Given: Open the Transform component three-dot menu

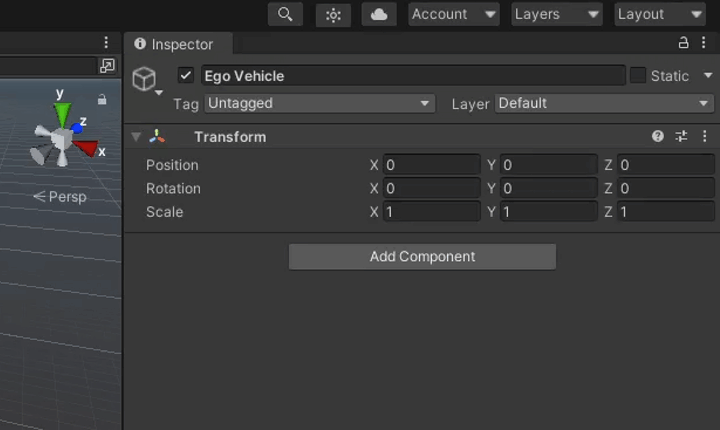Looking at the screenshot, I should pyautogui.click(x=704, y=136).
